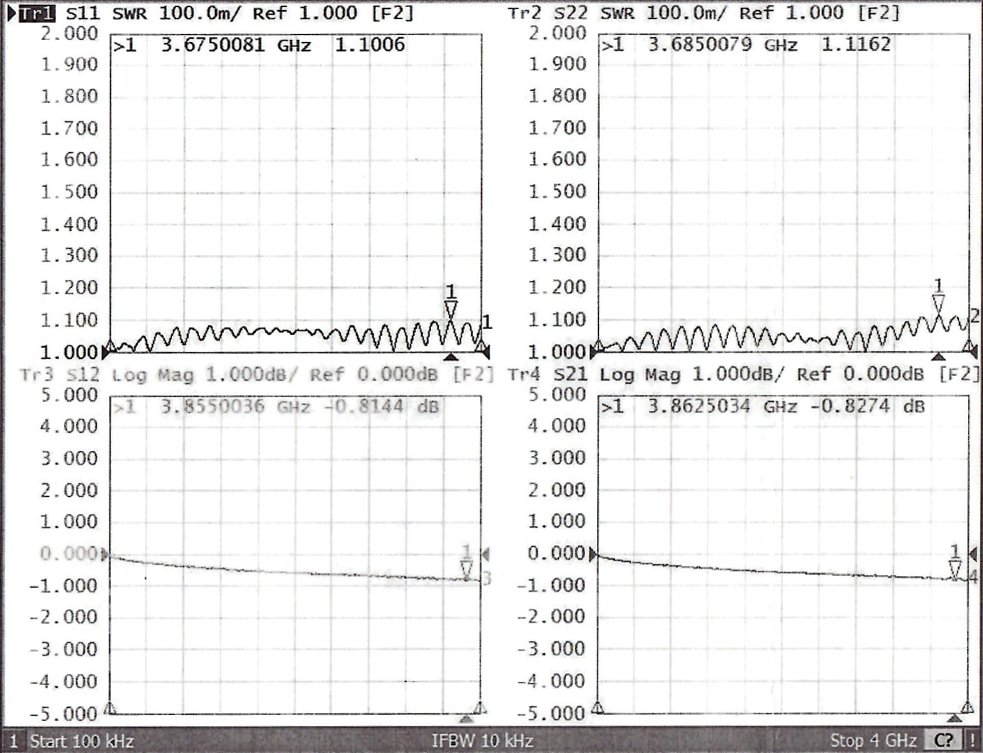Click the S12 reference level arrow at 0.000
Image resolution: width=983 pixels, height=753 pixels.
coord(106,554)
